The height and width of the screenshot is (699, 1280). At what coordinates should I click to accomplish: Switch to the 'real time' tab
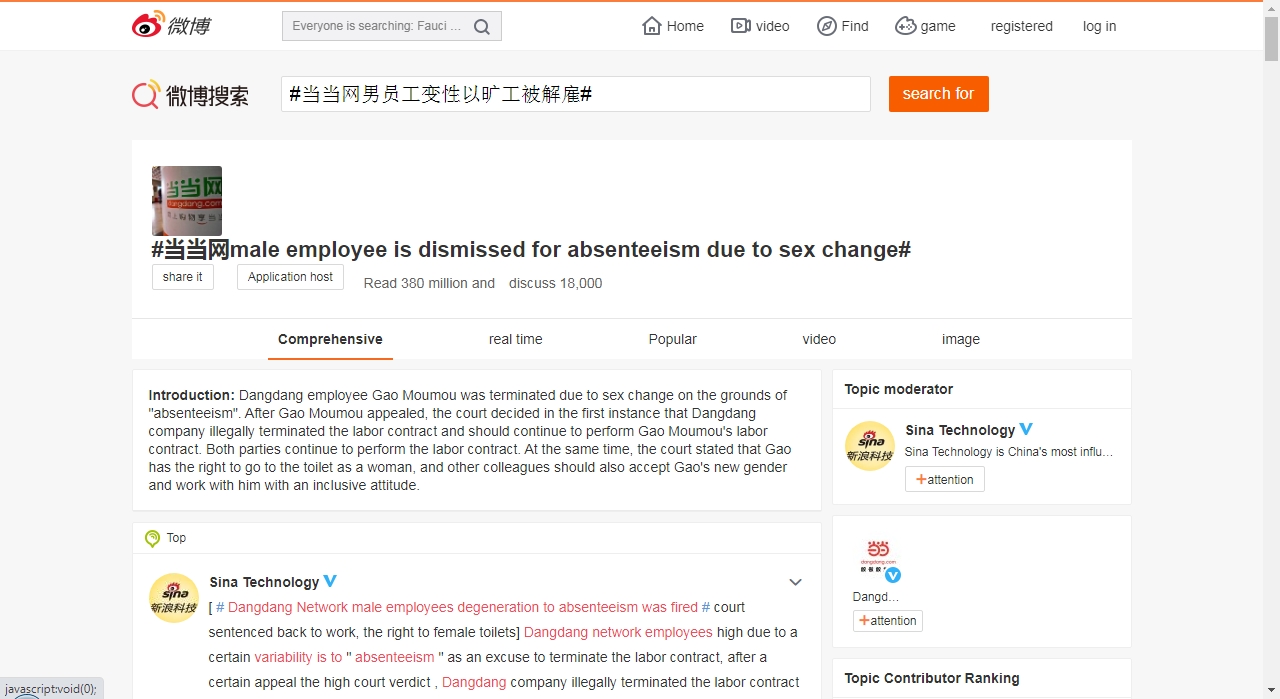(x=516, y=339)
